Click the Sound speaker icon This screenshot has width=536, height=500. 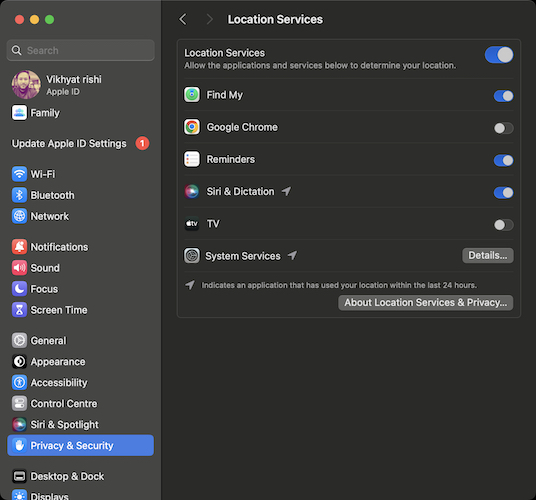tap(19, 268)
